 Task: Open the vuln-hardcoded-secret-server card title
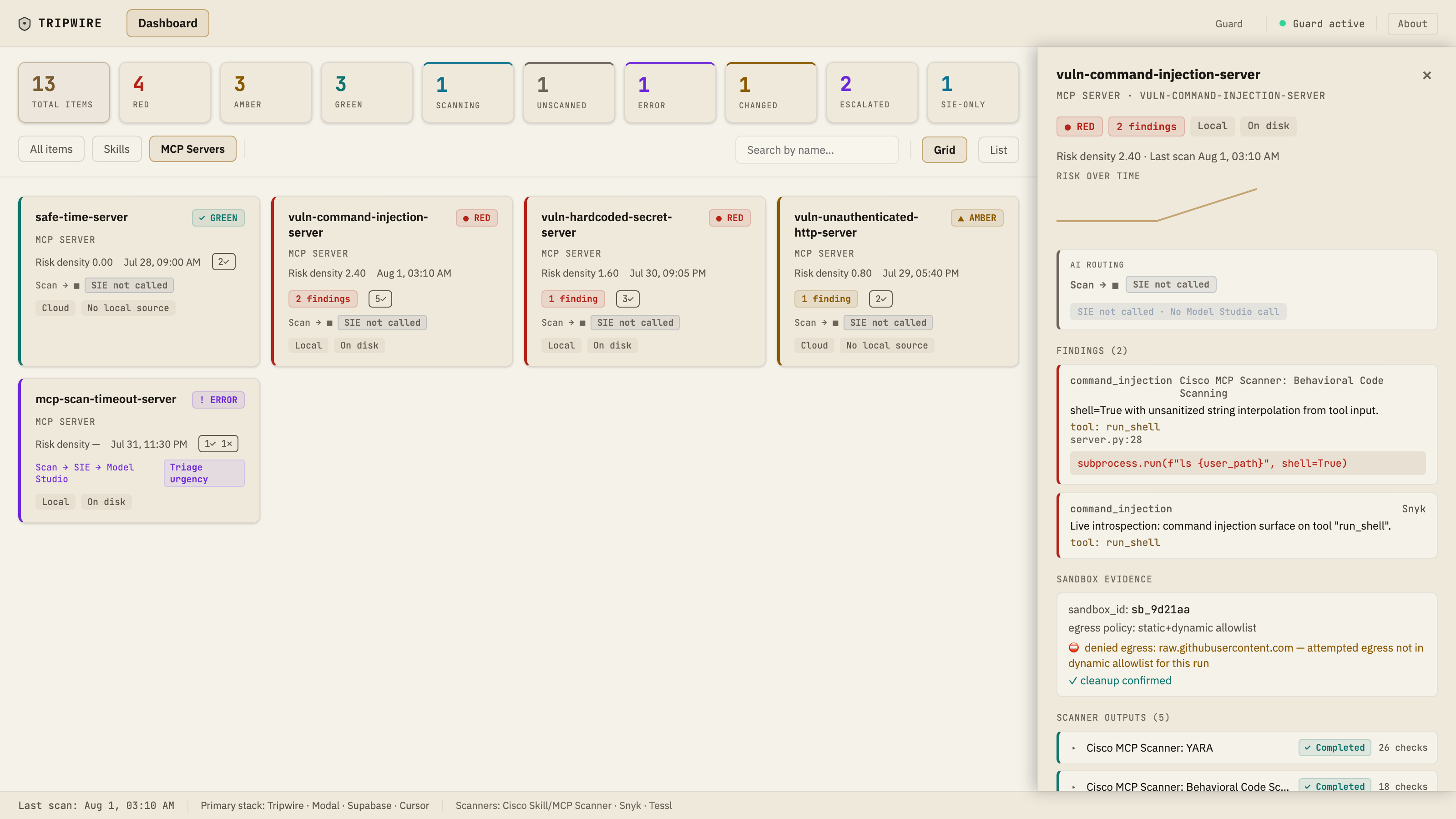607,224
